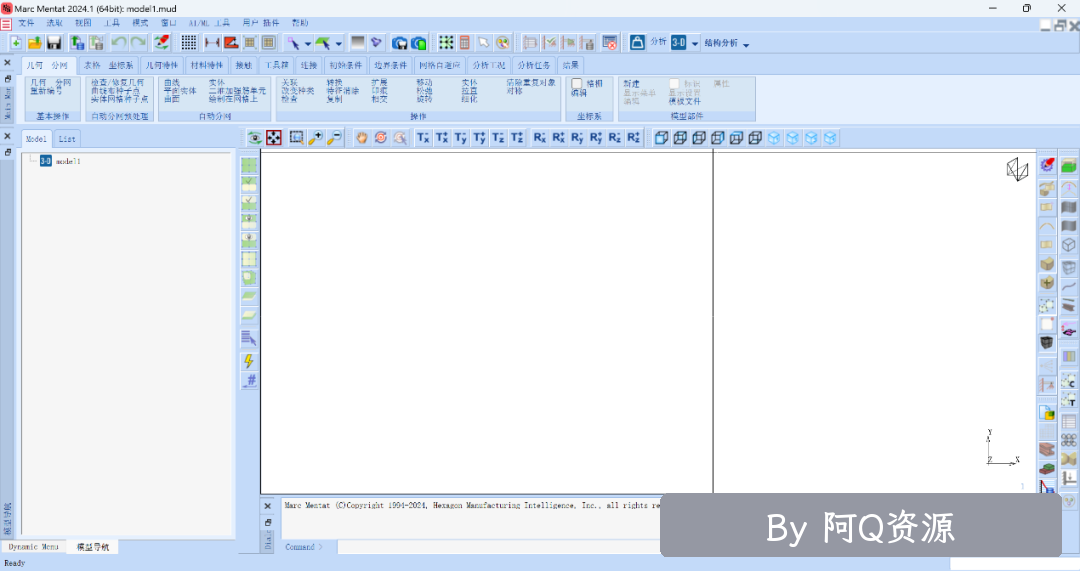Click the yellow lightning bolt icon in the left strip
Screen dimensions: 1080x571
point(249,360)
